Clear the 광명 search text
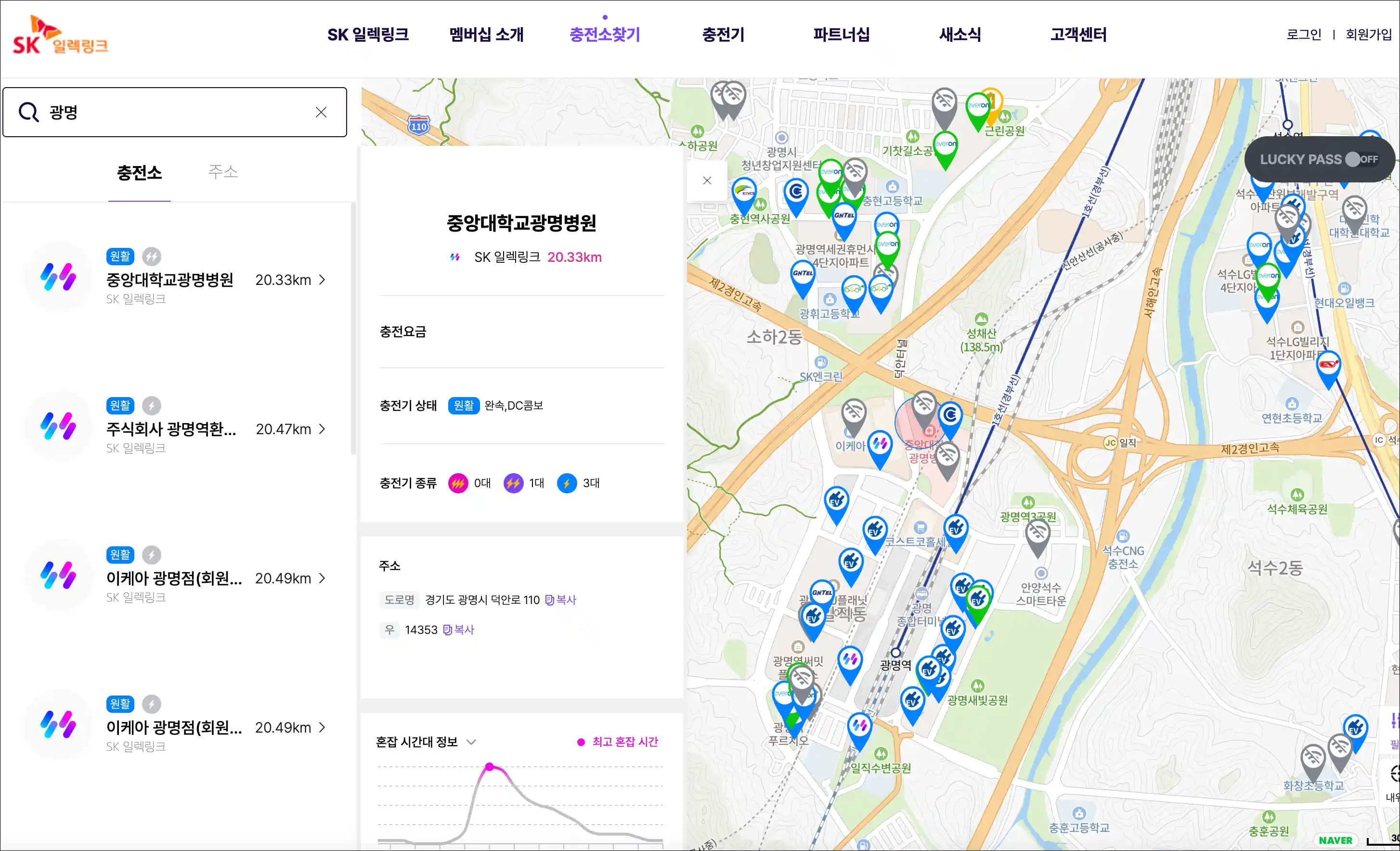The width and height of the screenshot is (1400, 851). [x=321, y=113]
